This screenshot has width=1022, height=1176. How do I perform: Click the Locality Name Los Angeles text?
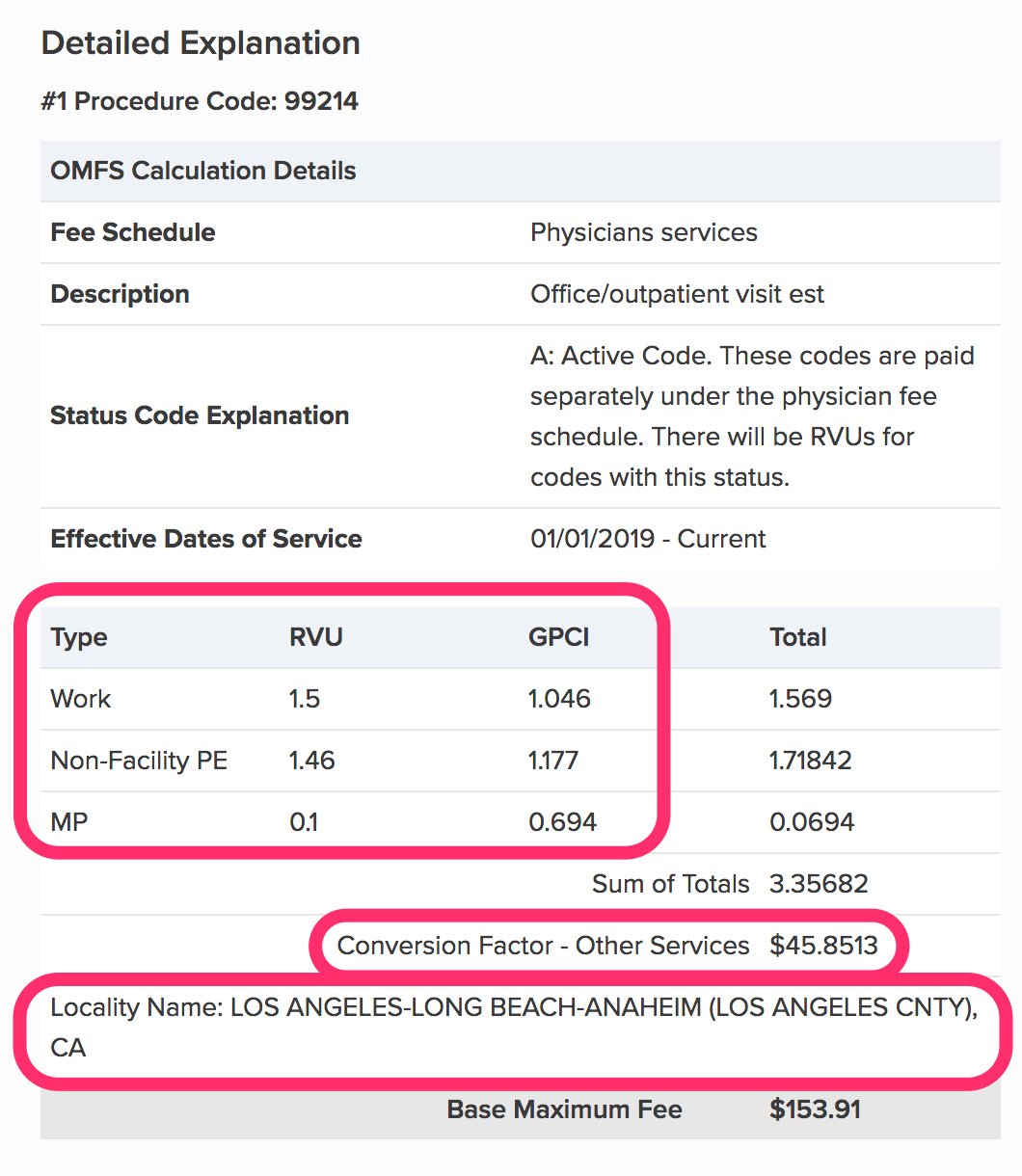(x=515, y=1028)
